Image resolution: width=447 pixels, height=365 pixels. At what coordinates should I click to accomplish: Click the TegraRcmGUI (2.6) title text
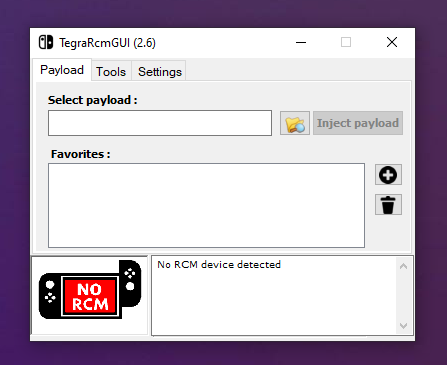107,43
